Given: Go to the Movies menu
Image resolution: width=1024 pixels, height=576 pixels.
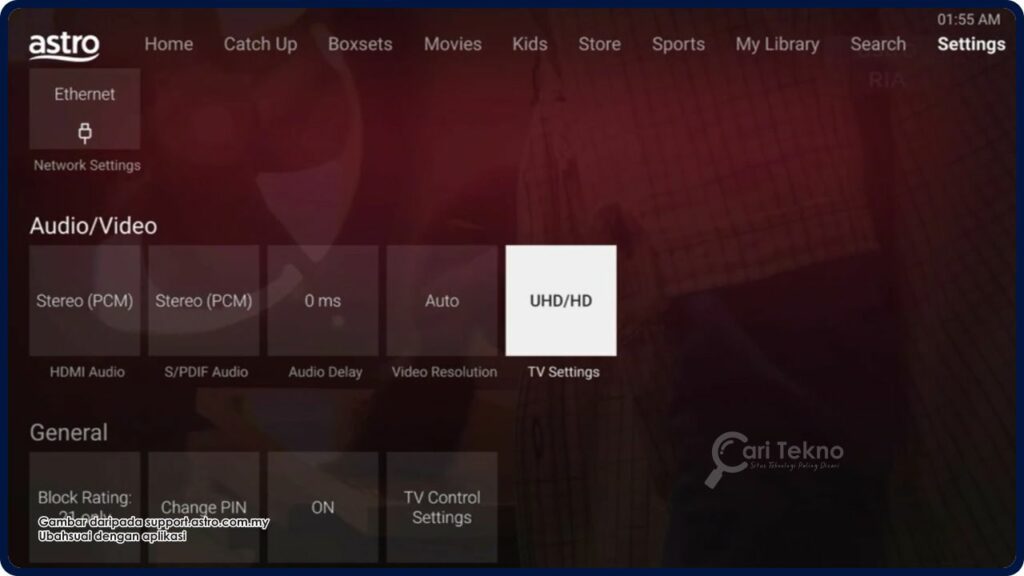Looking at the screenshot, I should pos(452,44).
